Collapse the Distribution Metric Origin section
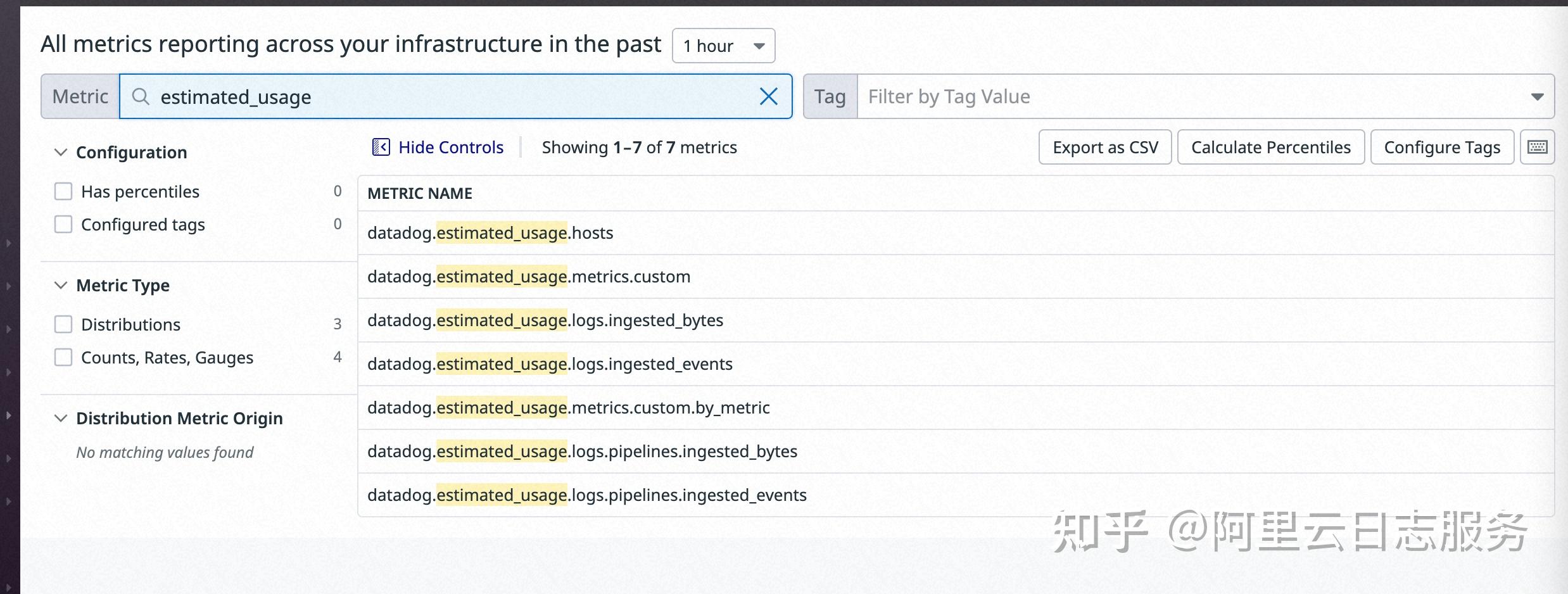Viewport: 1568px width, 594px height. [x=61, y=417]
